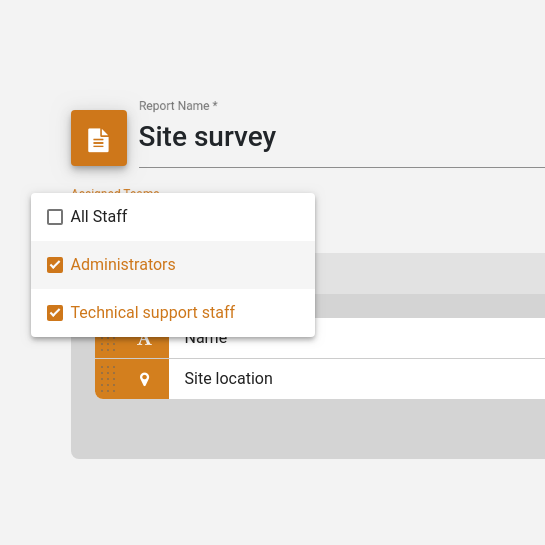Select the Site location field text
Viewport: 545px width, 545px height.
tap(228, 379)
